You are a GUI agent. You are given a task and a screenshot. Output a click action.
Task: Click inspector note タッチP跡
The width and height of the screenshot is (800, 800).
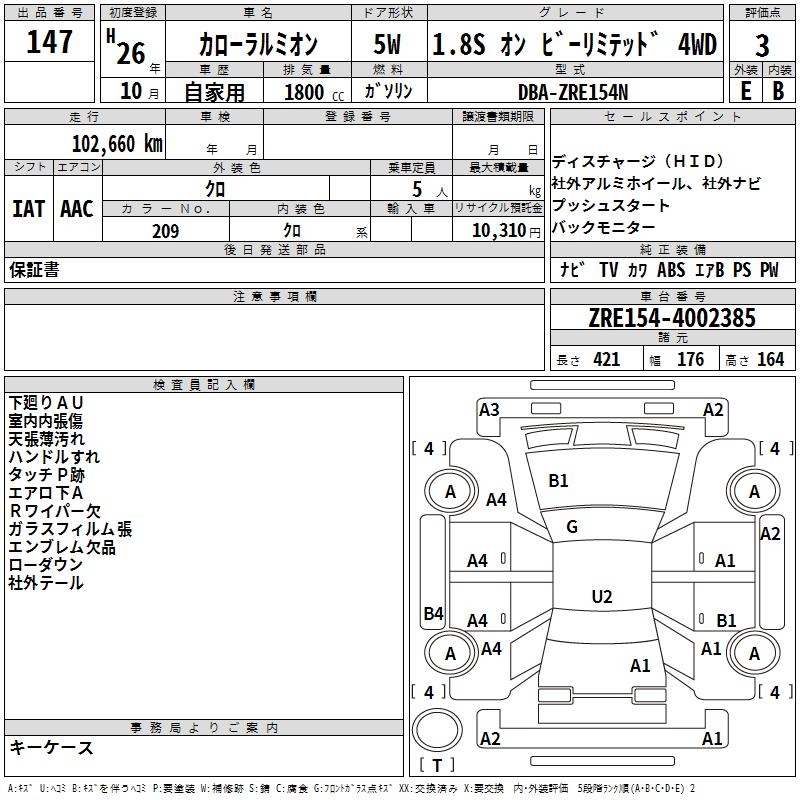46,474
